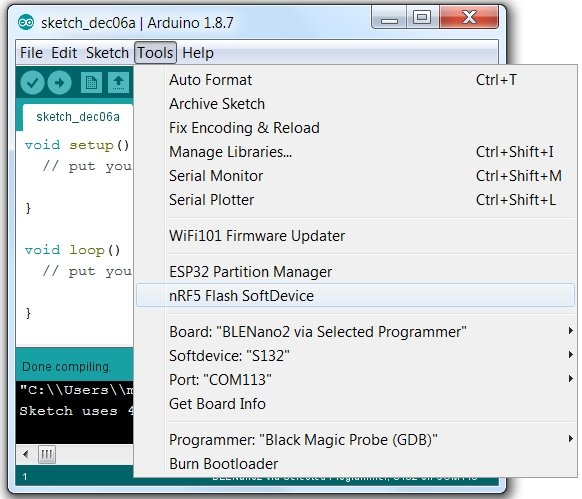Click line number 1 in status bar
The image size is (582, 499).
pos(25,477)
